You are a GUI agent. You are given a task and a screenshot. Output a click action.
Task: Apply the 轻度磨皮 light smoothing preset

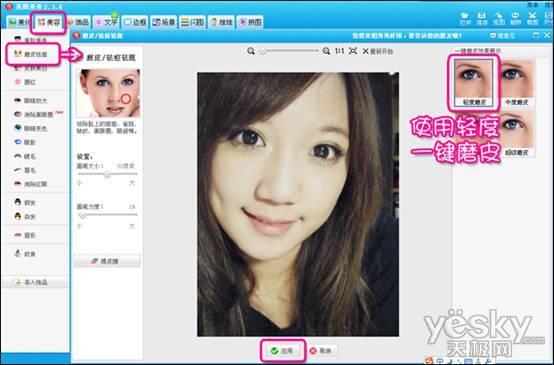(x=473, y=82)
